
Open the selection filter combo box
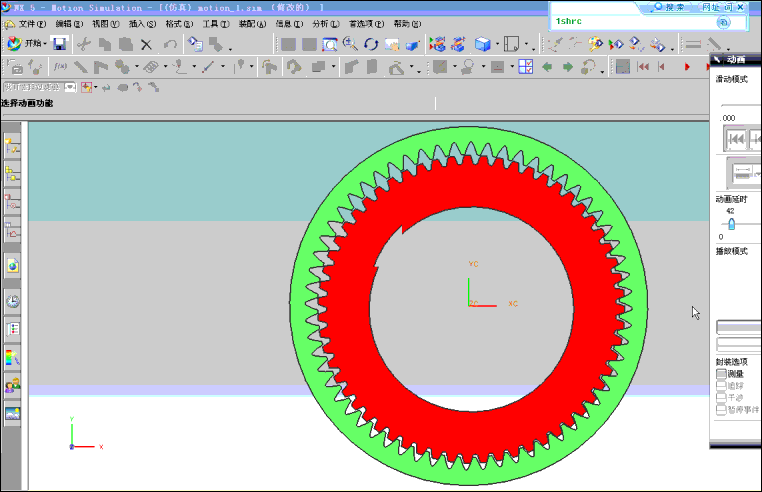point(40,88)
